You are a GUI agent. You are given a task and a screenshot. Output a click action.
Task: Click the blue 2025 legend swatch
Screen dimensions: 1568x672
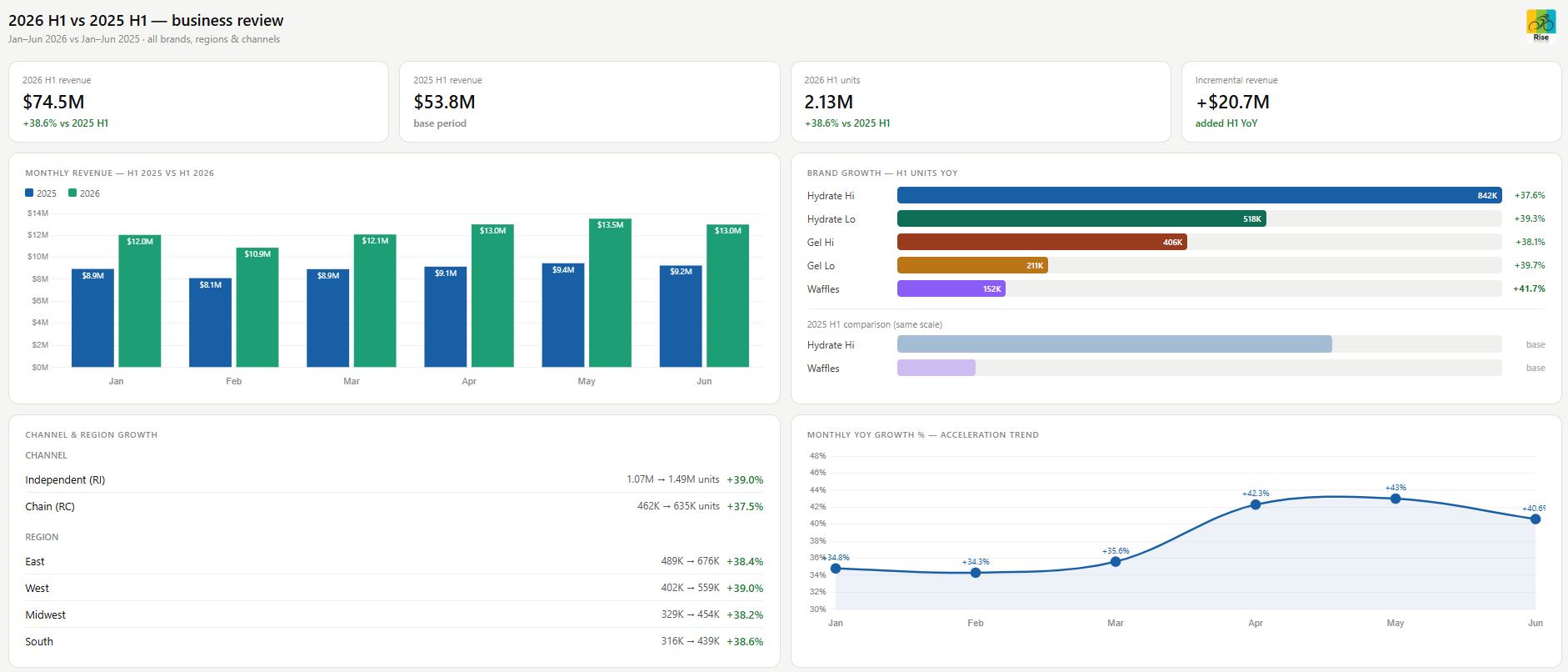(29, 193)
